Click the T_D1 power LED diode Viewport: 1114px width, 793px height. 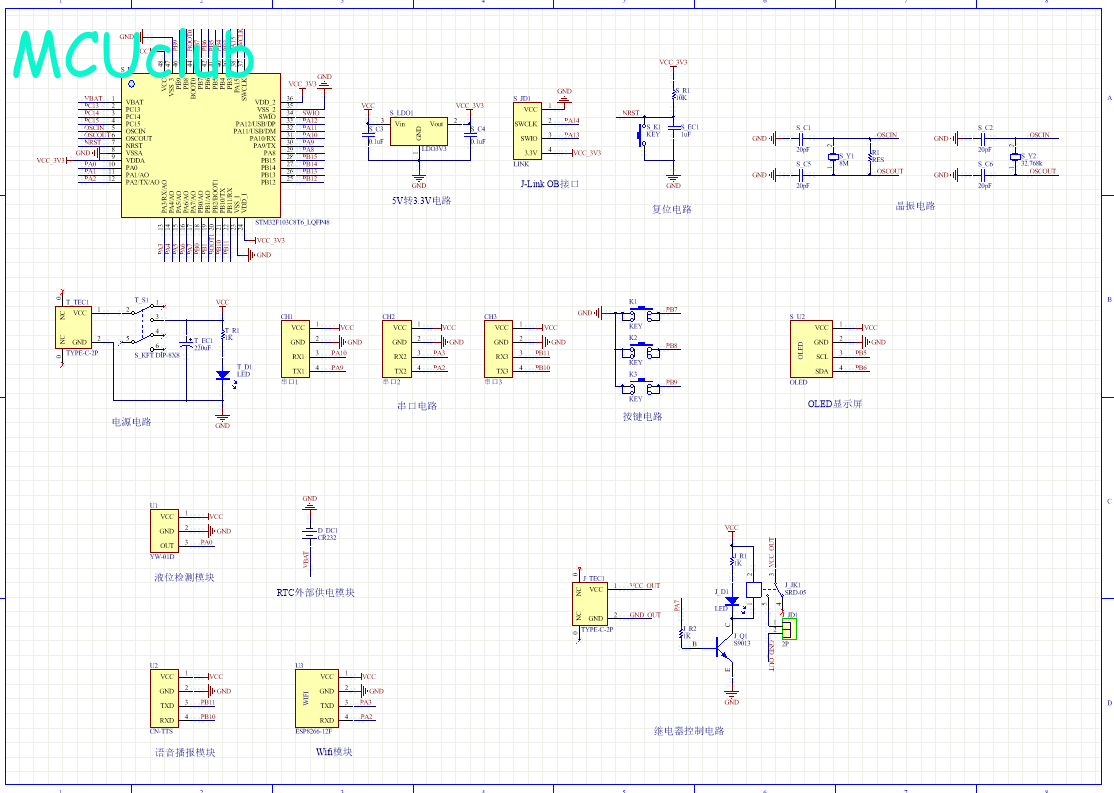pyautogui.click(x=223, y=374)
